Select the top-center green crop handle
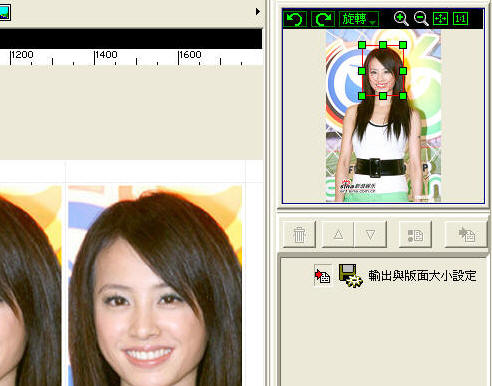The image size is (492, 386). click(x=383, y=45)
